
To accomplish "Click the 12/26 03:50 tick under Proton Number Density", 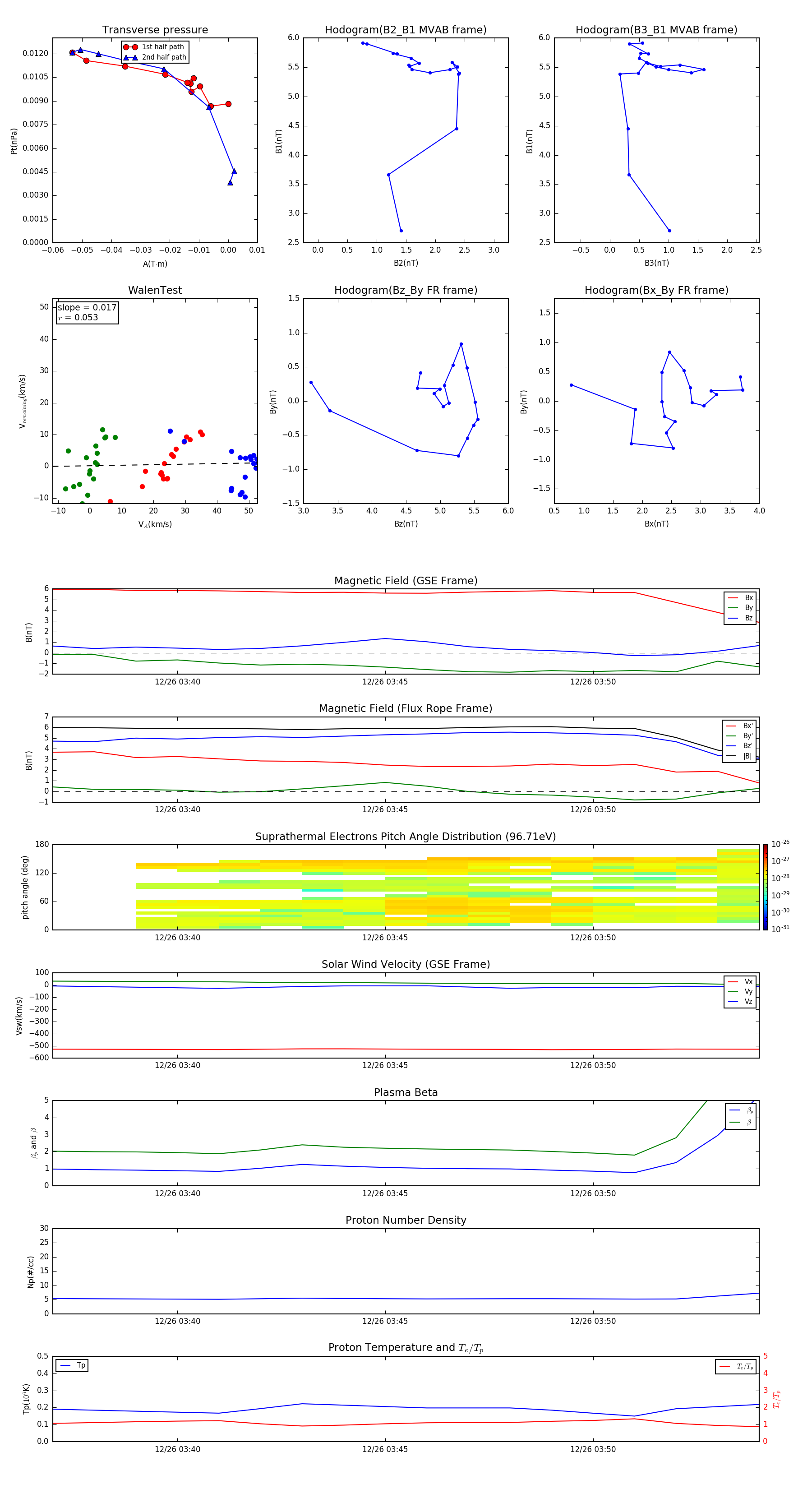I will click(593, 1321).
